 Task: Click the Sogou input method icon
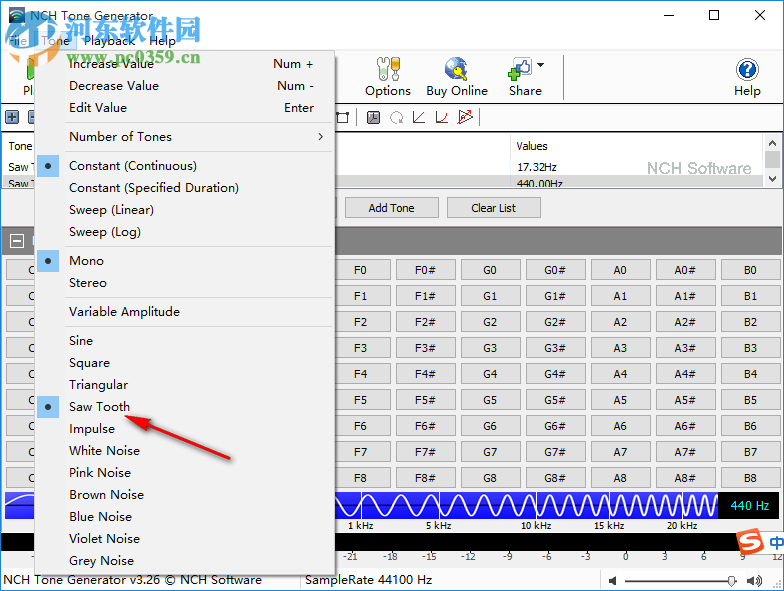tap(750, 542)
